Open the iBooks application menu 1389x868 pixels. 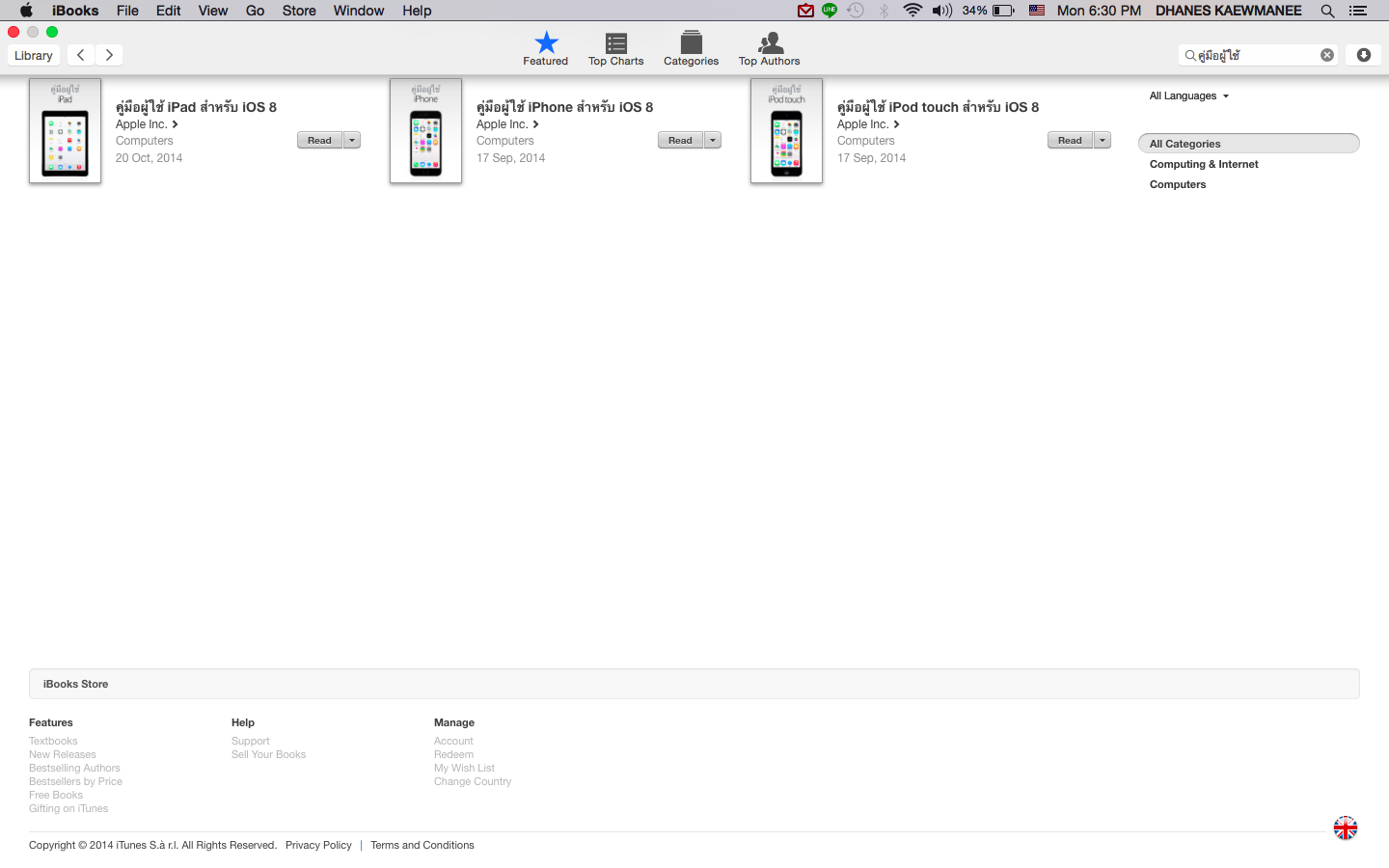coord(75,11)
